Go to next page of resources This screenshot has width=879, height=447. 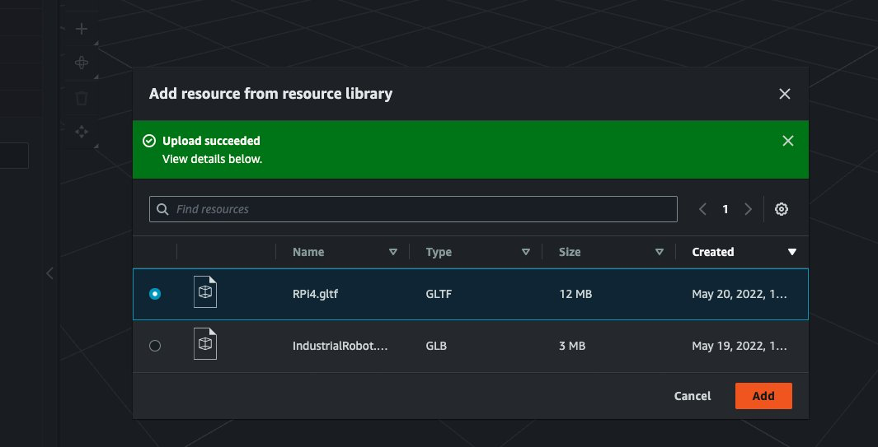click(748, 209)
